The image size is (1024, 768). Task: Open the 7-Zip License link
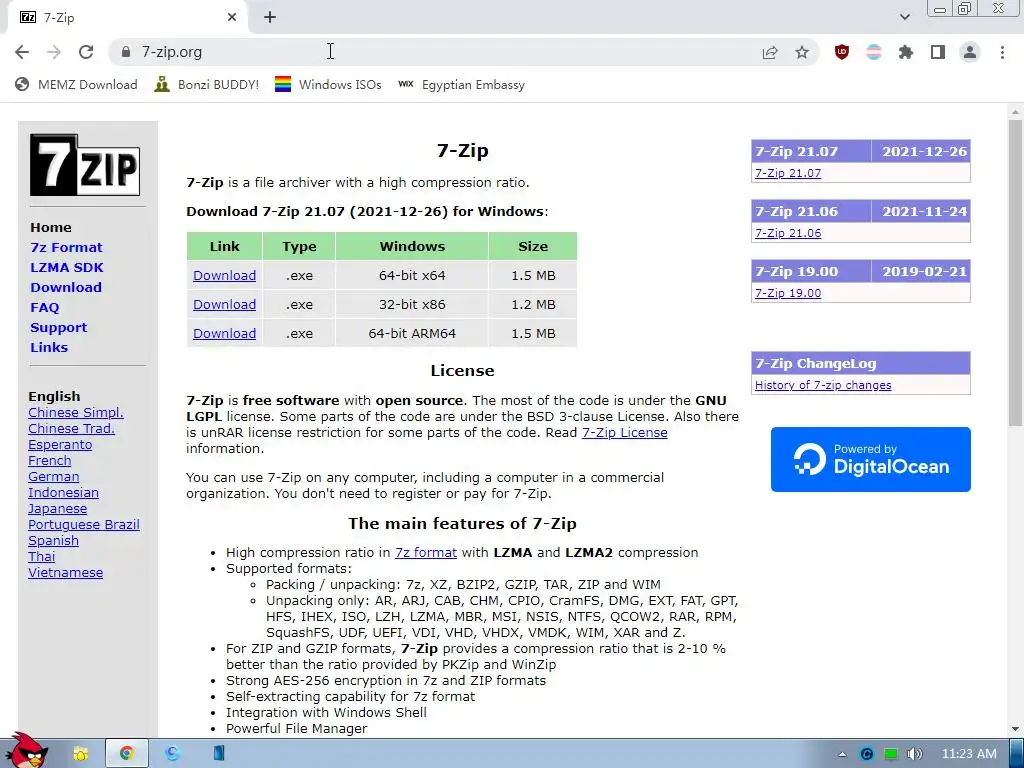pos(624,432)
